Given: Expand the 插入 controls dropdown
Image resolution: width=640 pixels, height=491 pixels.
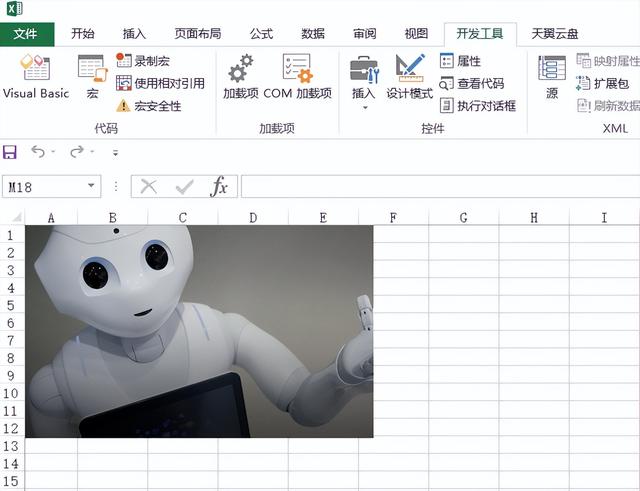Looking at the screenshot, I should click(x=364, y=106).
